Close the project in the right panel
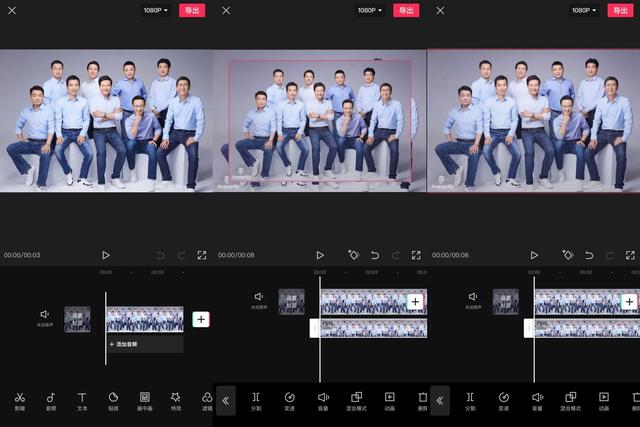 [x=440, y=11]
